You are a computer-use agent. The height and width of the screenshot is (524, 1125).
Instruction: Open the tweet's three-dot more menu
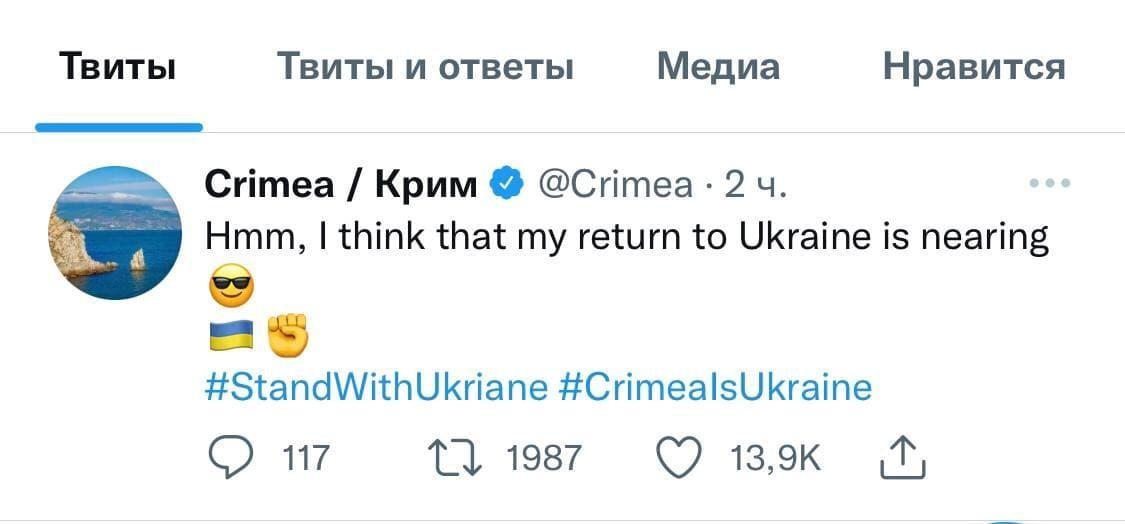pyautogui.click(x=1049, y=184)
